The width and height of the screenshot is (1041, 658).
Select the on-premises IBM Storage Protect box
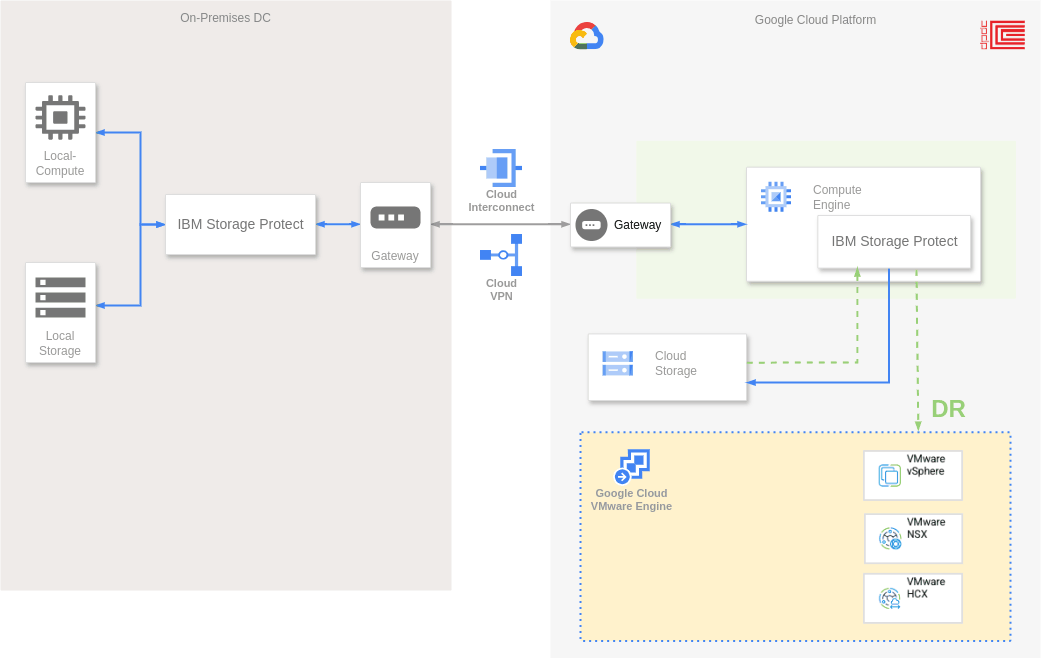point(240,224)
